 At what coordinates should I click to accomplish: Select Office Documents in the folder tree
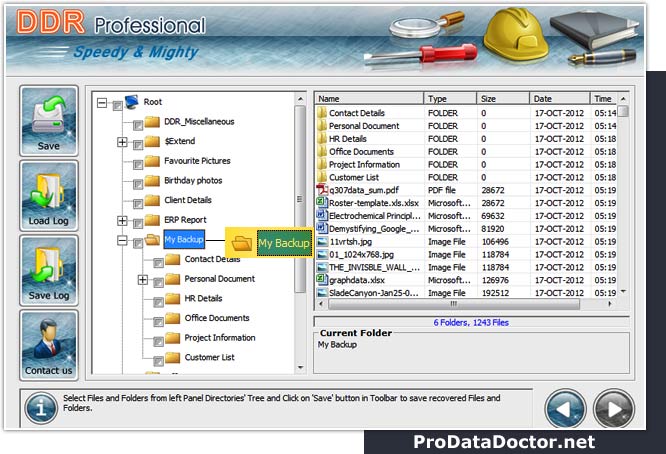pos(217,318)
